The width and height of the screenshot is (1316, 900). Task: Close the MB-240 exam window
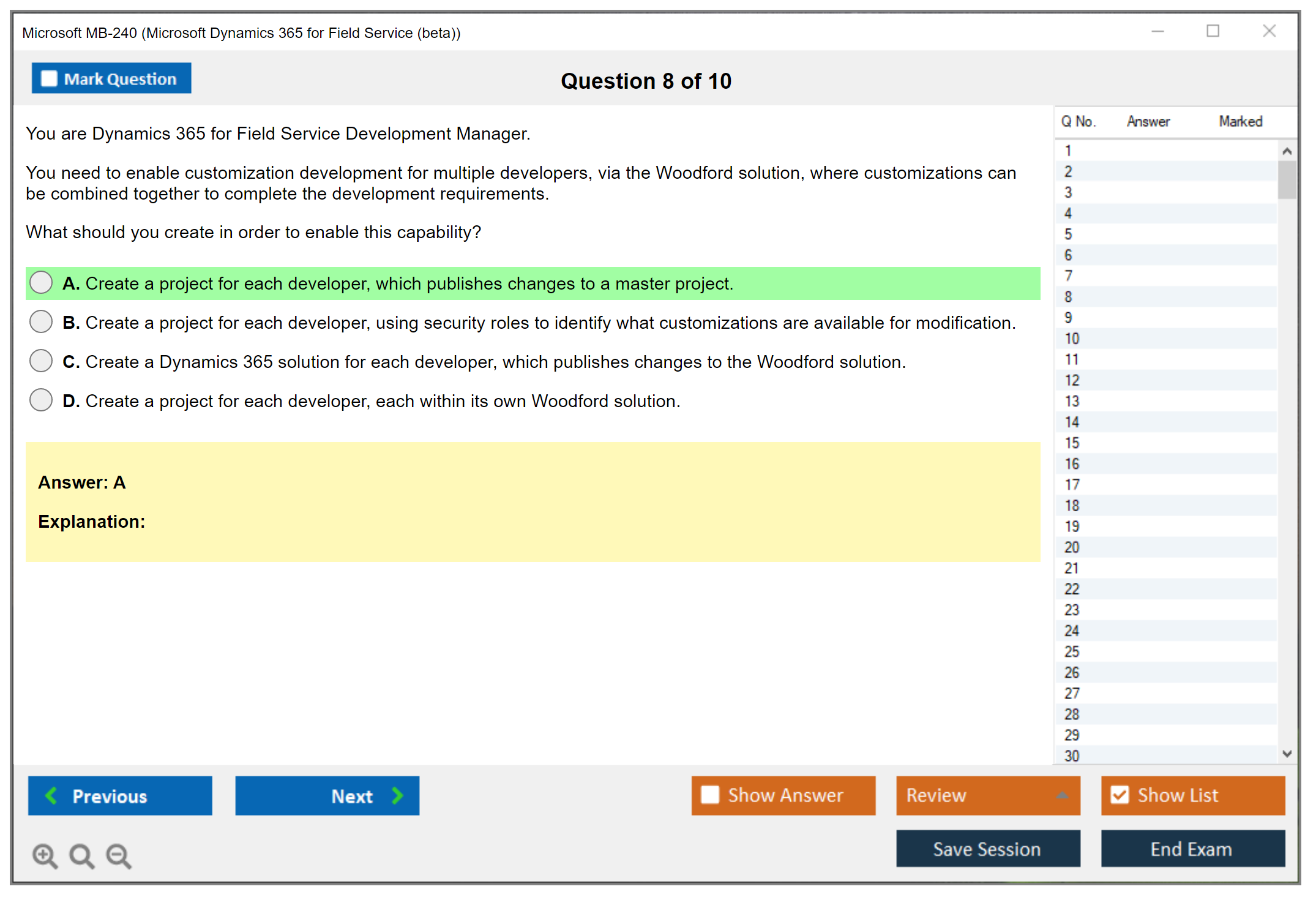(x=1269, y=31)
